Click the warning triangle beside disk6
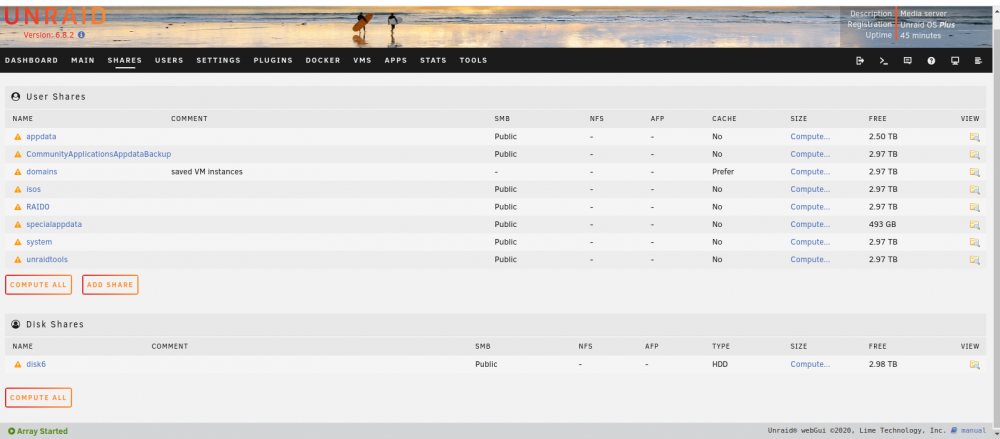1000x439 pixels. (x=18, y=364)
